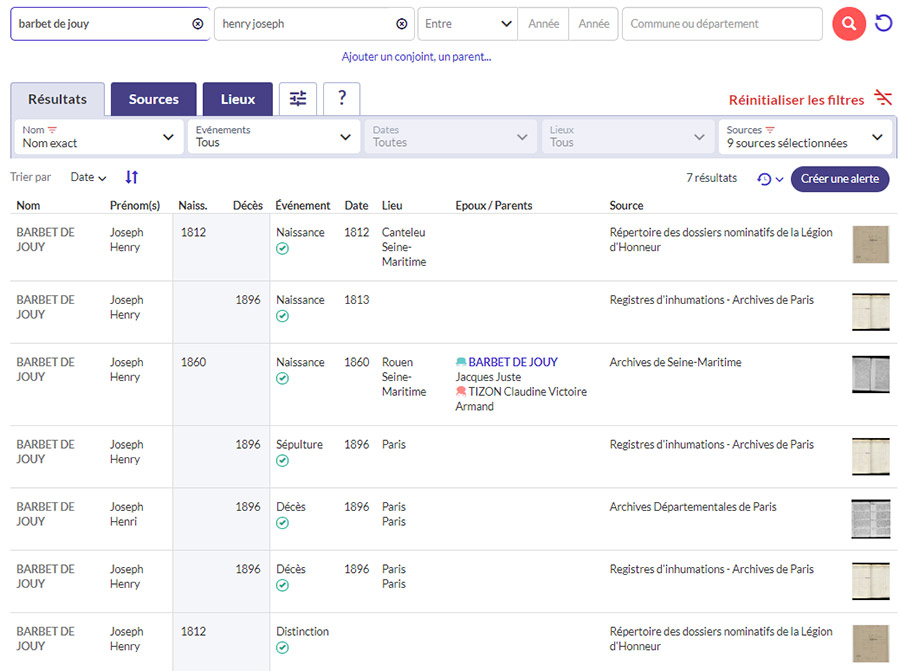
Task: Open the question mark help tab
Action: [x=341, y=99]
